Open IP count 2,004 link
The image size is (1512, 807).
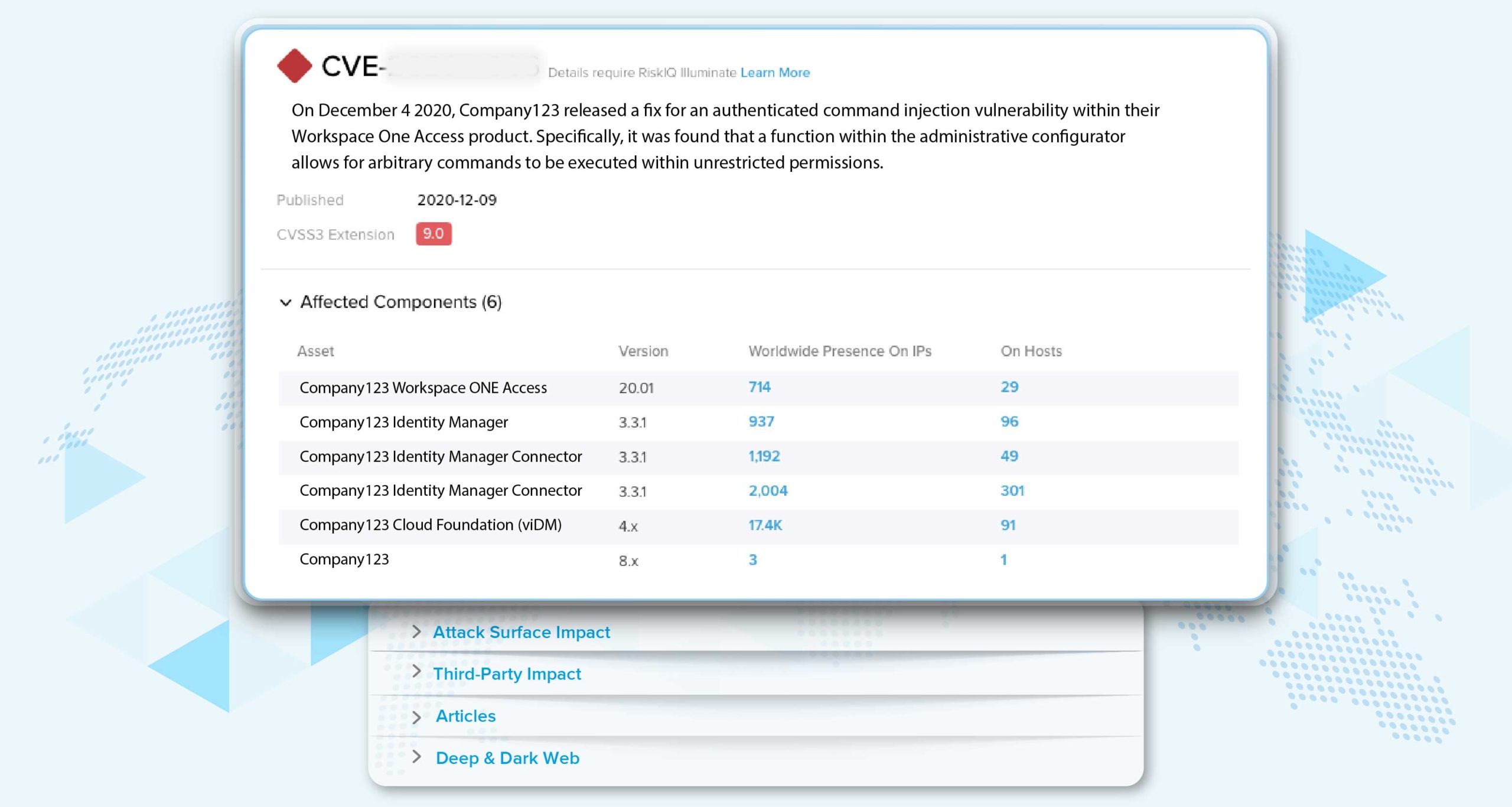coord(768,490)
